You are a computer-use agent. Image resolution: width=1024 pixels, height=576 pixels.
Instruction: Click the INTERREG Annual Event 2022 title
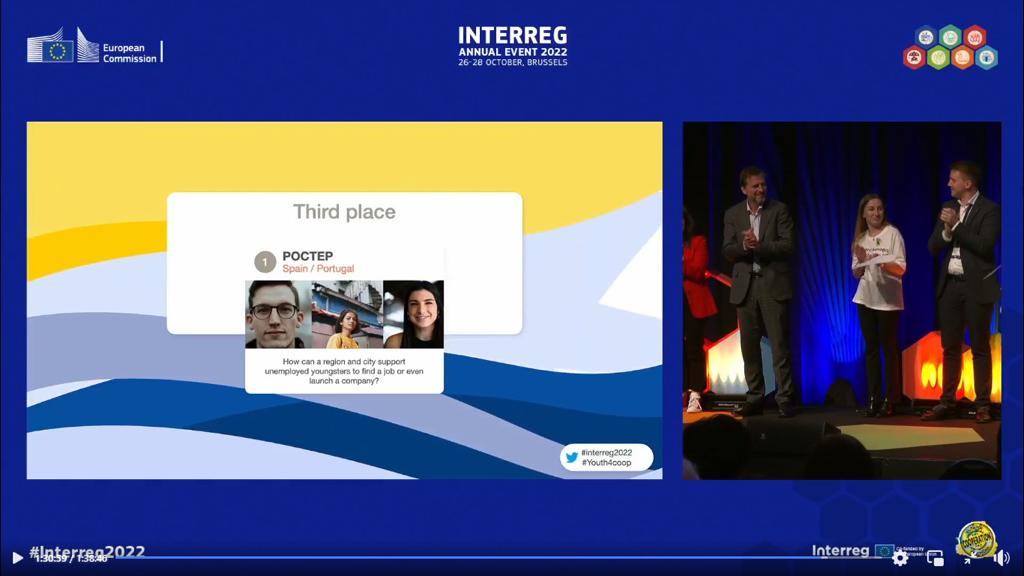pos(512,46)
